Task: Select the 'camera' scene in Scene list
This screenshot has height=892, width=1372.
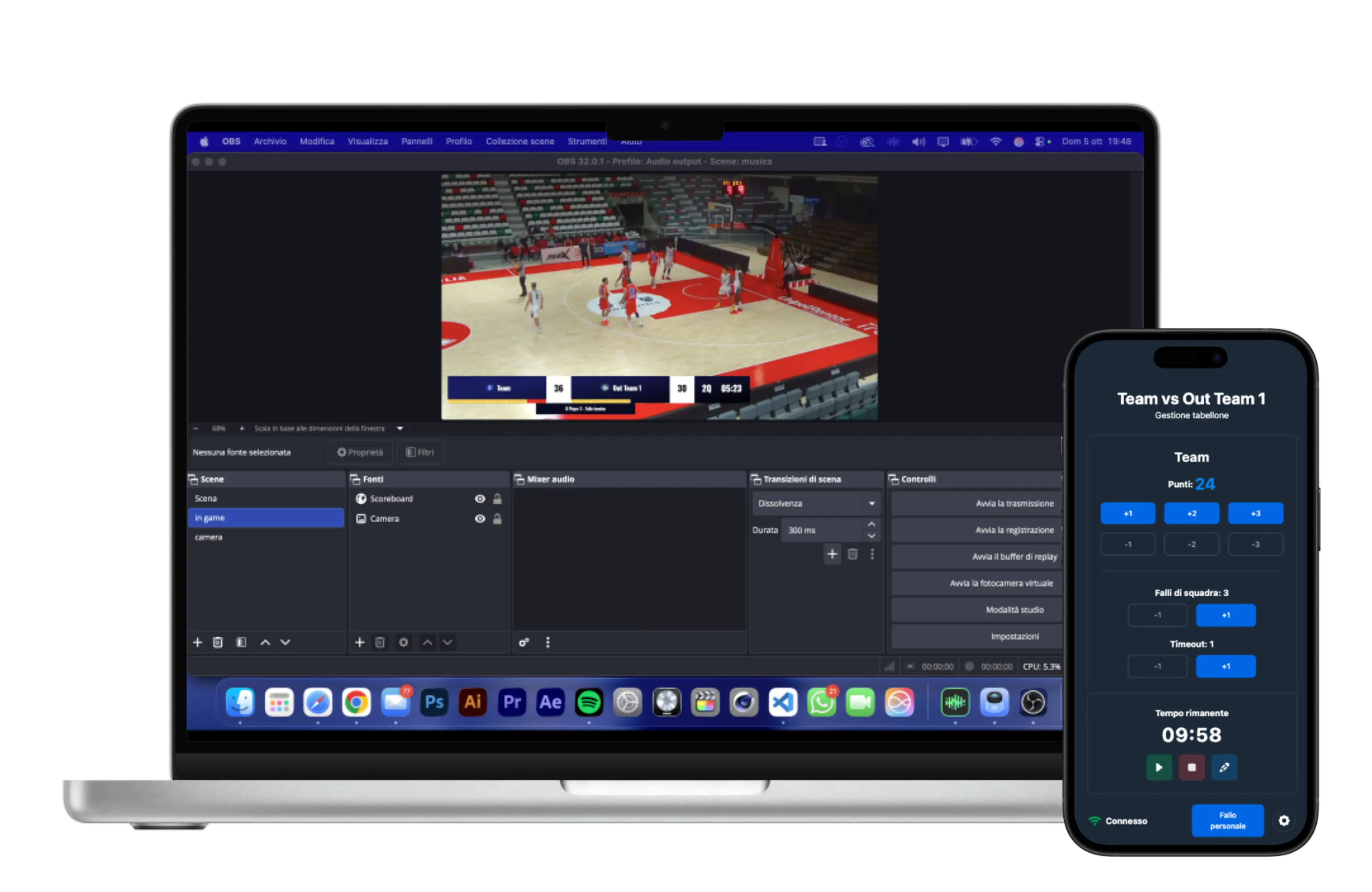Action: [266, 537]
